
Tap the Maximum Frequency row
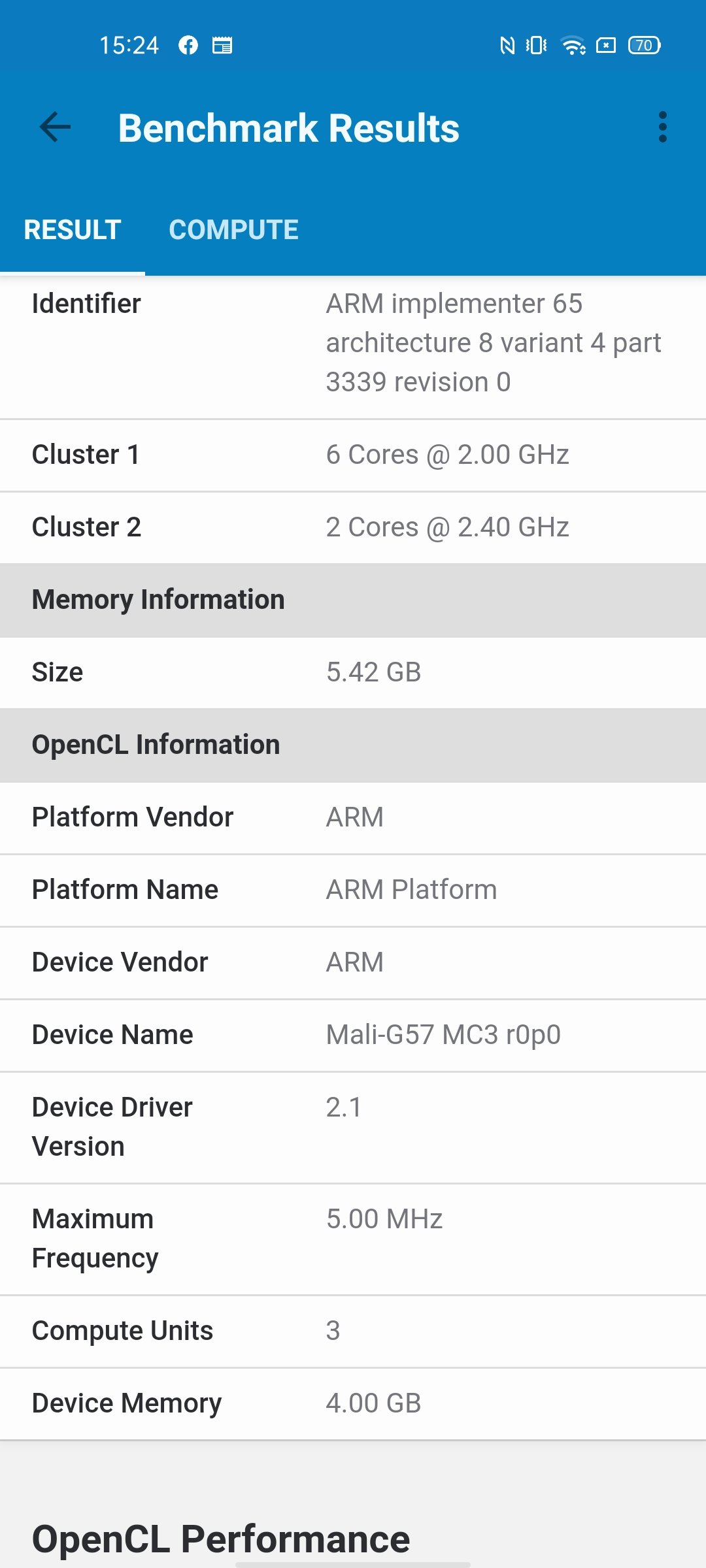click(353, 1239)
